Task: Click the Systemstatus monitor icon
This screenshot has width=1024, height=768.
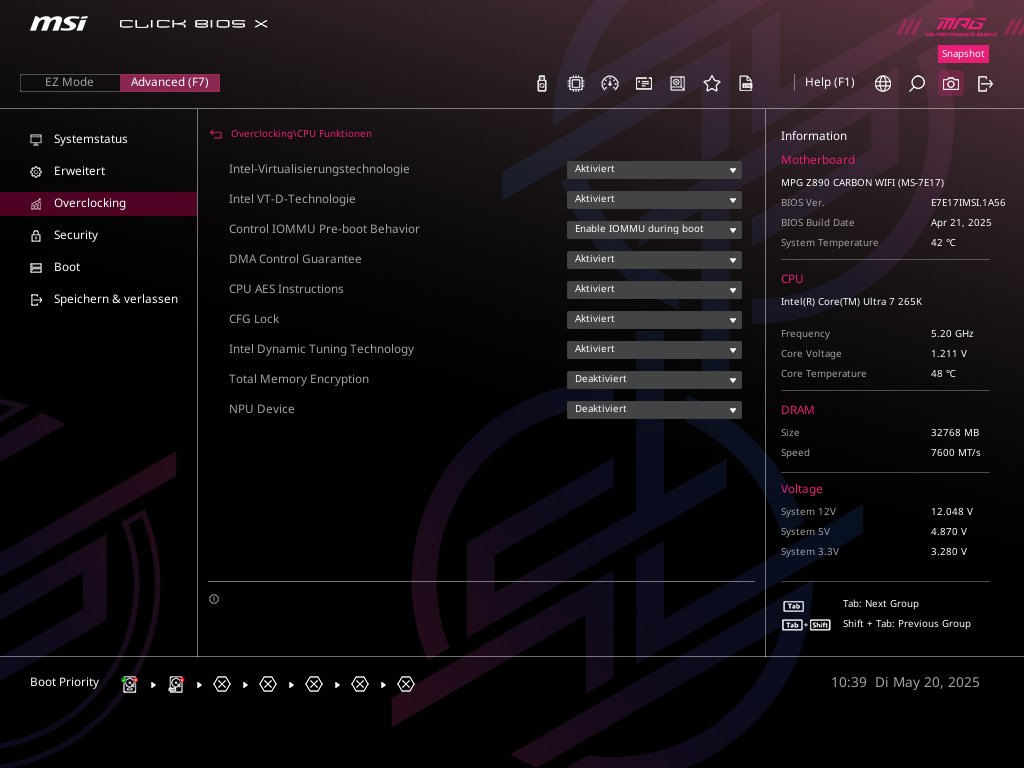Action: (x=36, y=139)
